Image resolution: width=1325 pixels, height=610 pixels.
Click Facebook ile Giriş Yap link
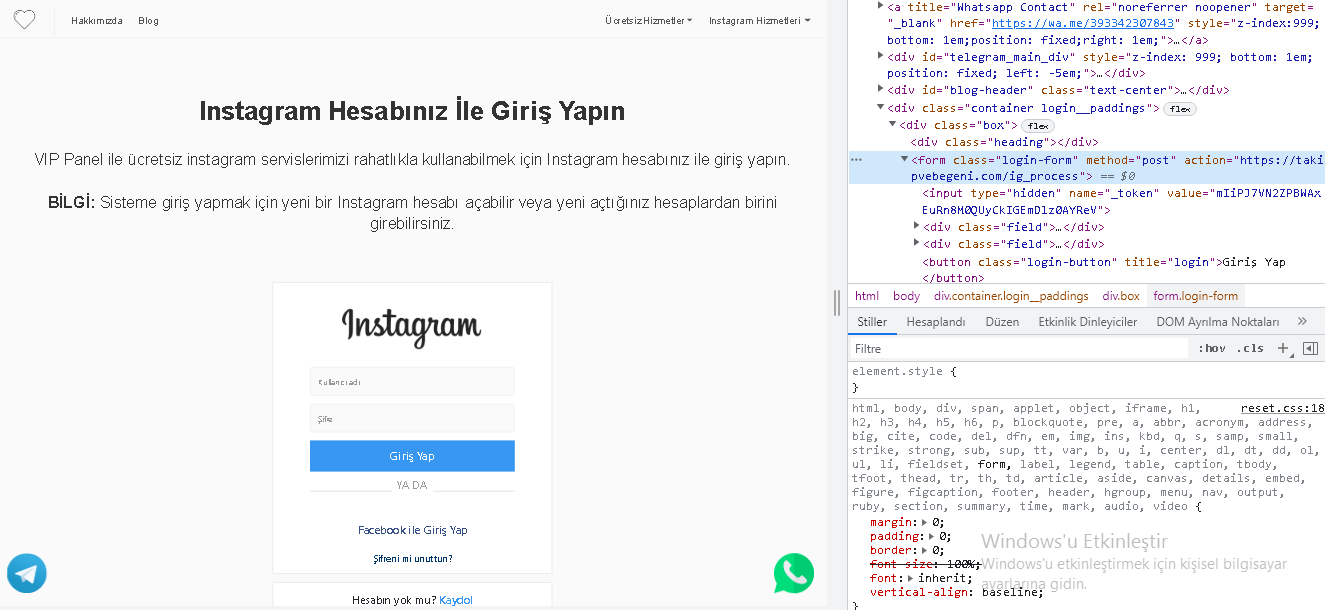pyautogui.click(x=412, y=530)
